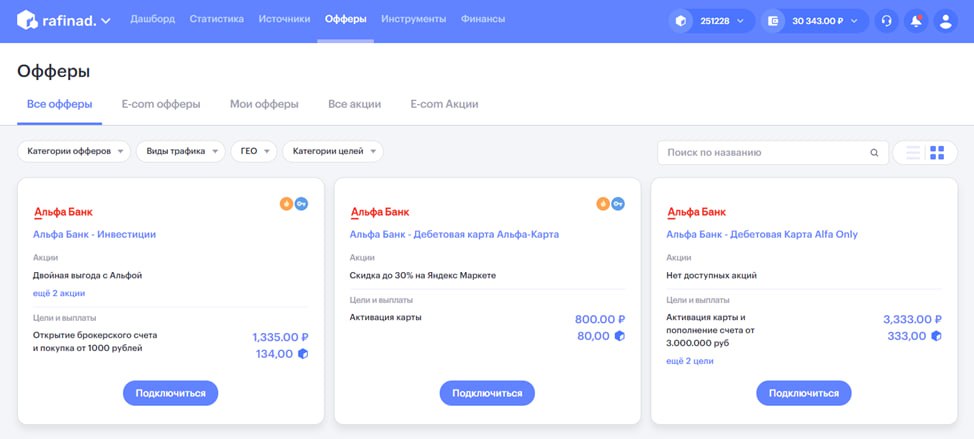
Task: Switch to grid view layout
Action: tap(937, 153)
